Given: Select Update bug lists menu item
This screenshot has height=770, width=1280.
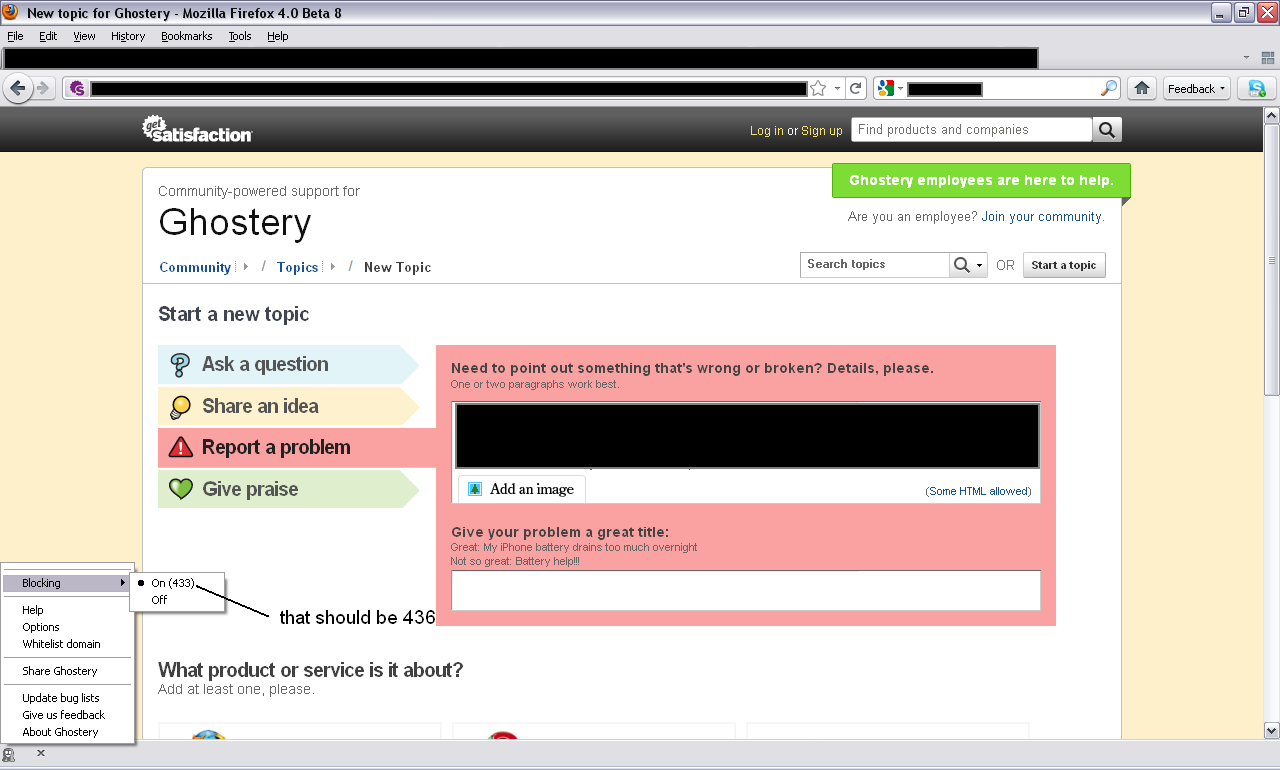Looking at the screenshot, I should coord(67,698).
